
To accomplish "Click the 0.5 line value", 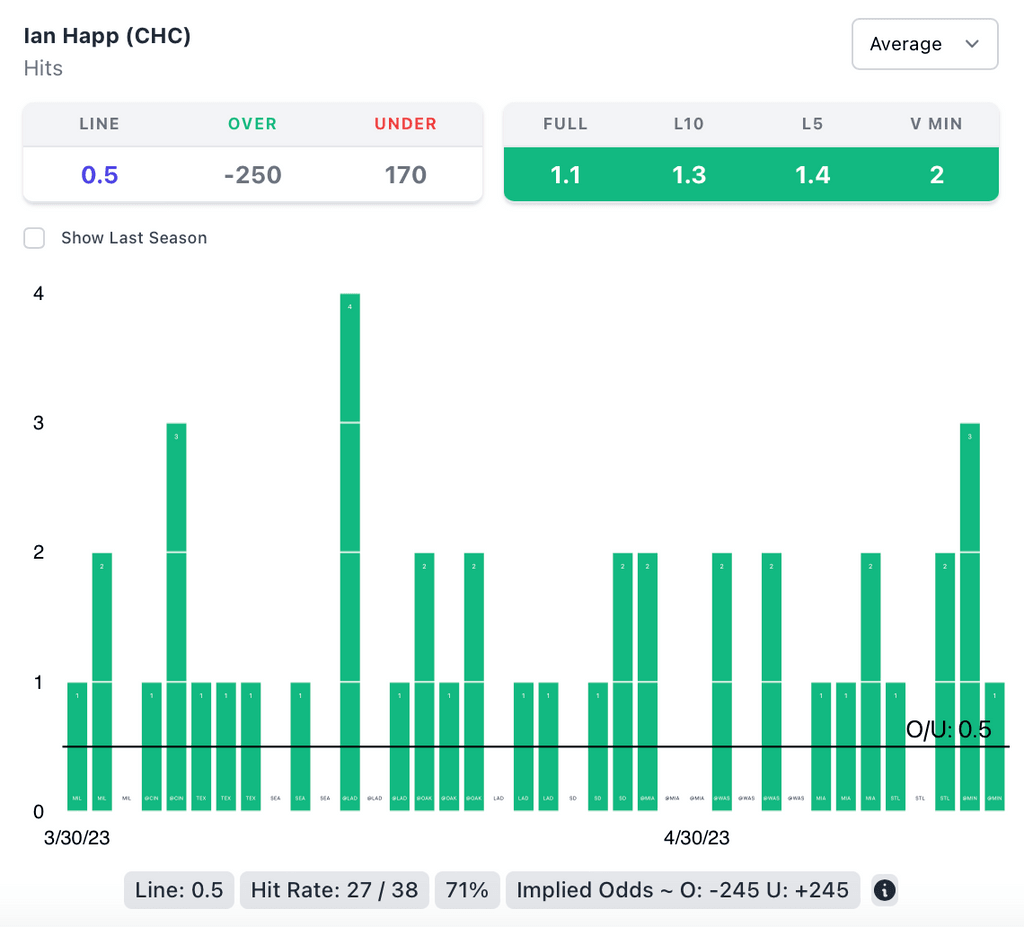I will (x=100, y=175).
